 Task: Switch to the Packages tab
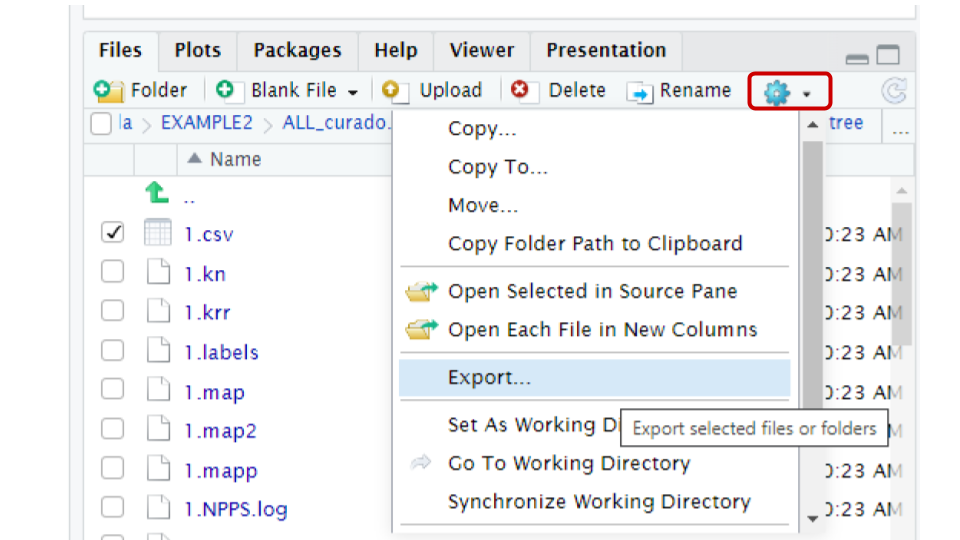(x=298, y=50)
